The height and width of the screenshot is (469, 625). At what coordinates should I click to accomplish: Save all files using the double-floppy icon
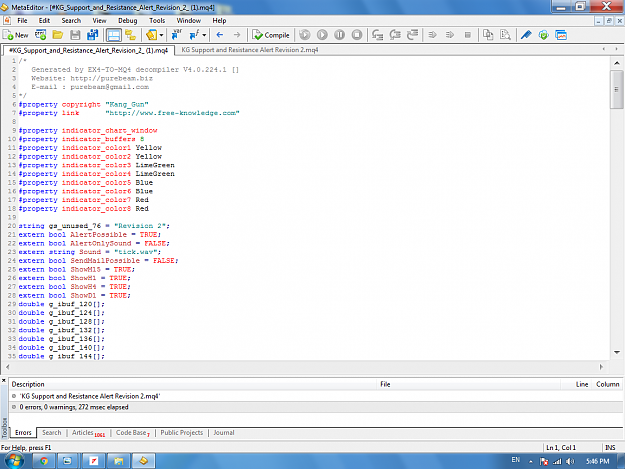point(92,35)
